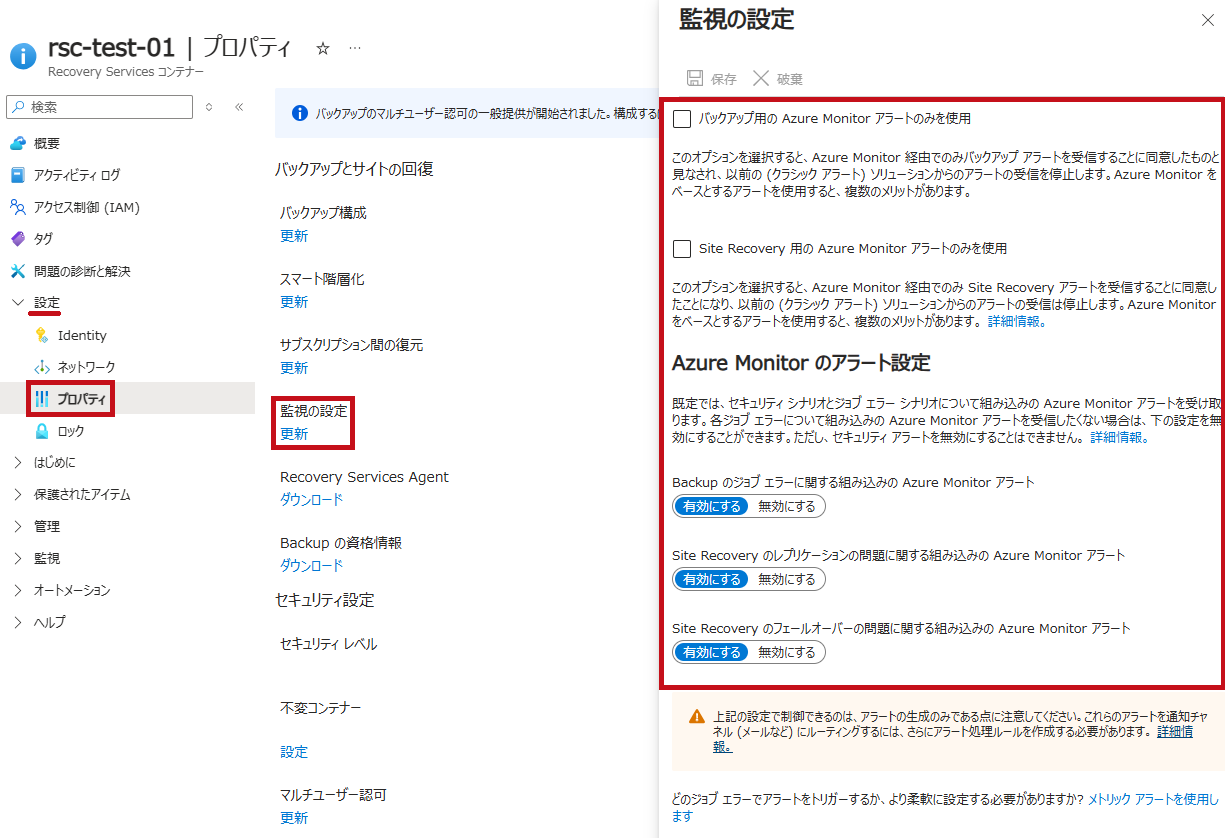Expand the 監視 section
The height and width of the screenshot is (838, 1225).
(17, 558)
